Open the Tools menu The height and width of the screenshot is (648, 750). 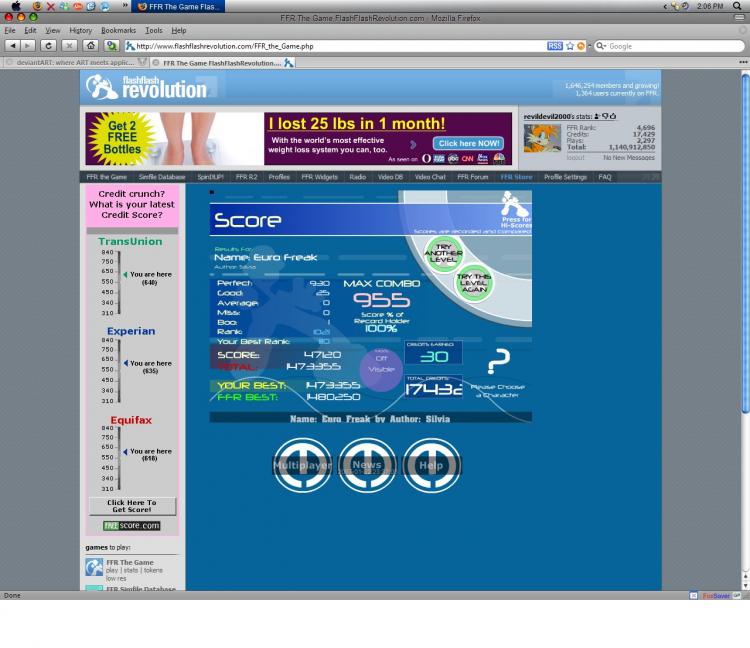click(154, 30)
